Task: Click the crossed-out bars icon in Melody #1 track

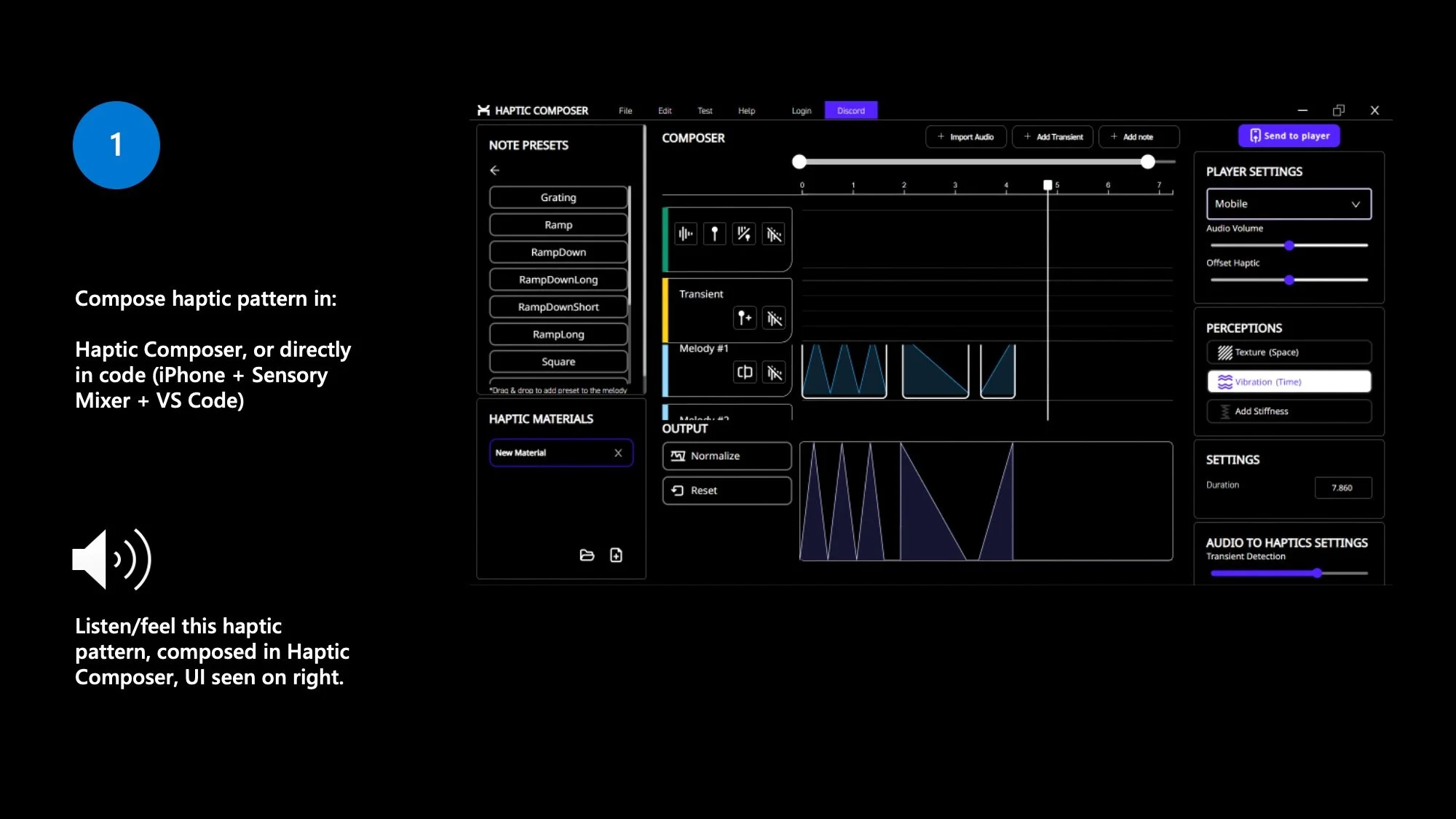Action: pyautogui.click(x=774, y=373)
